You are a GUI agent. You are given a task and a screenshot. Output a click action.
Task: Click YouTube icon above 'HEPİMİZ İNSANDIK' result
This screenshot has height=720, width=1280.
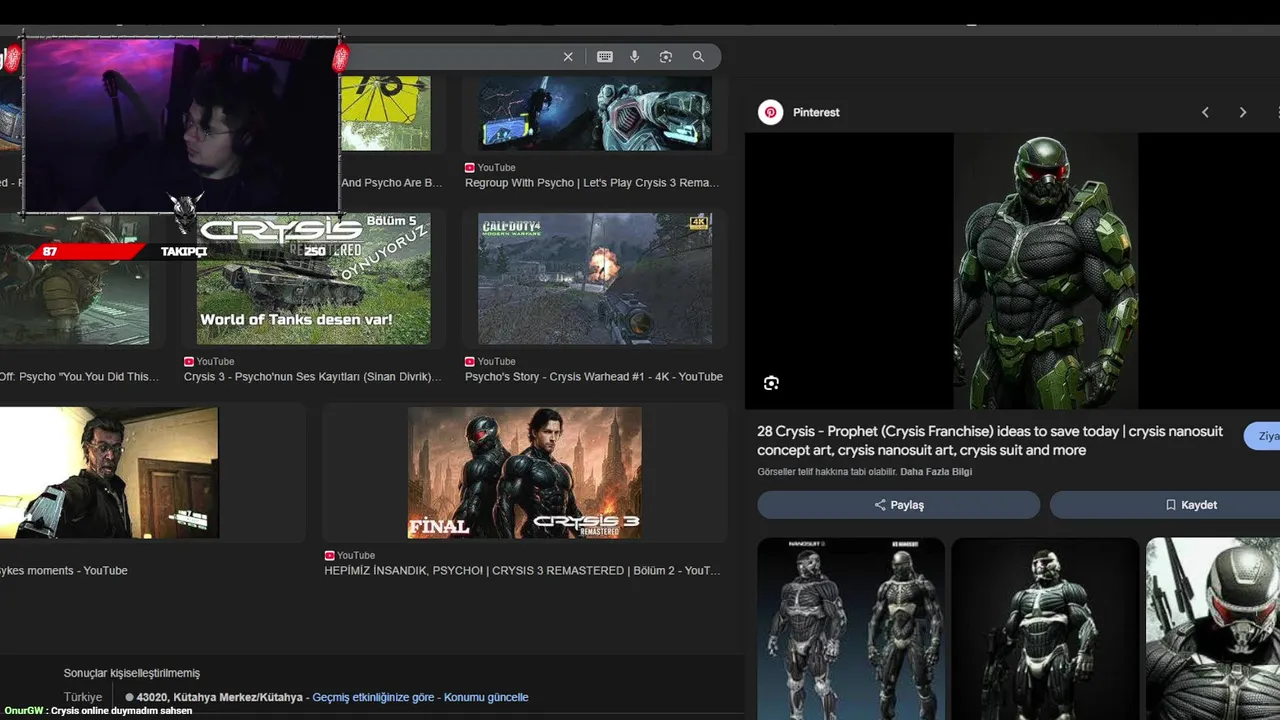pyautogui.click(x=329, y=555)
